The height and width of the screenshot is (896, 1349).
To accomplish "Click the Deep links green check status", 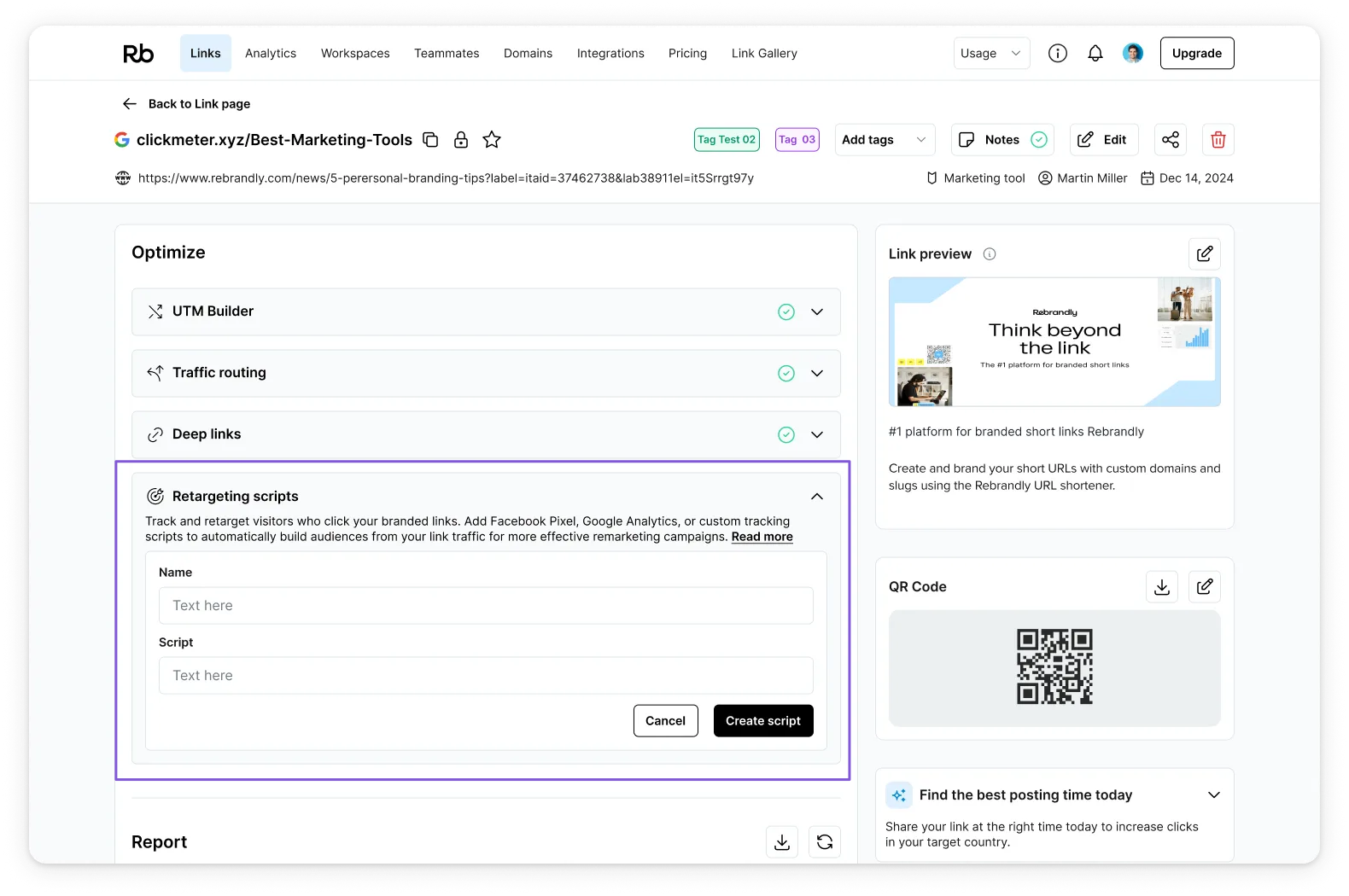I will 786,435.
